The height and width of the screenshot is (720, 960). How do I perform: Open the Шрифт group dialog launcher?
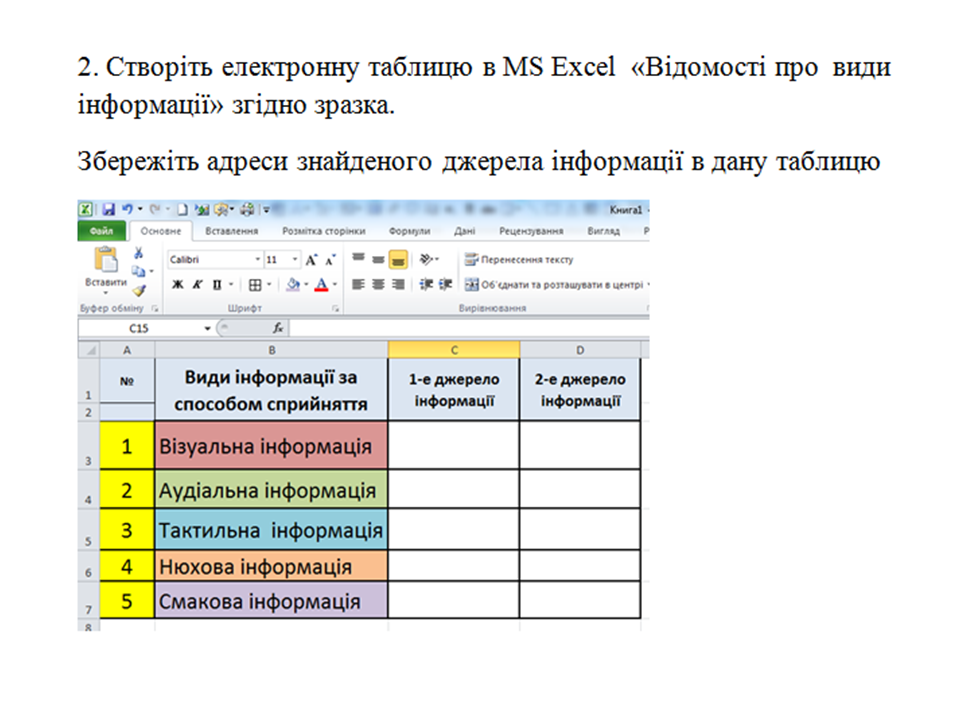[335, 309]
